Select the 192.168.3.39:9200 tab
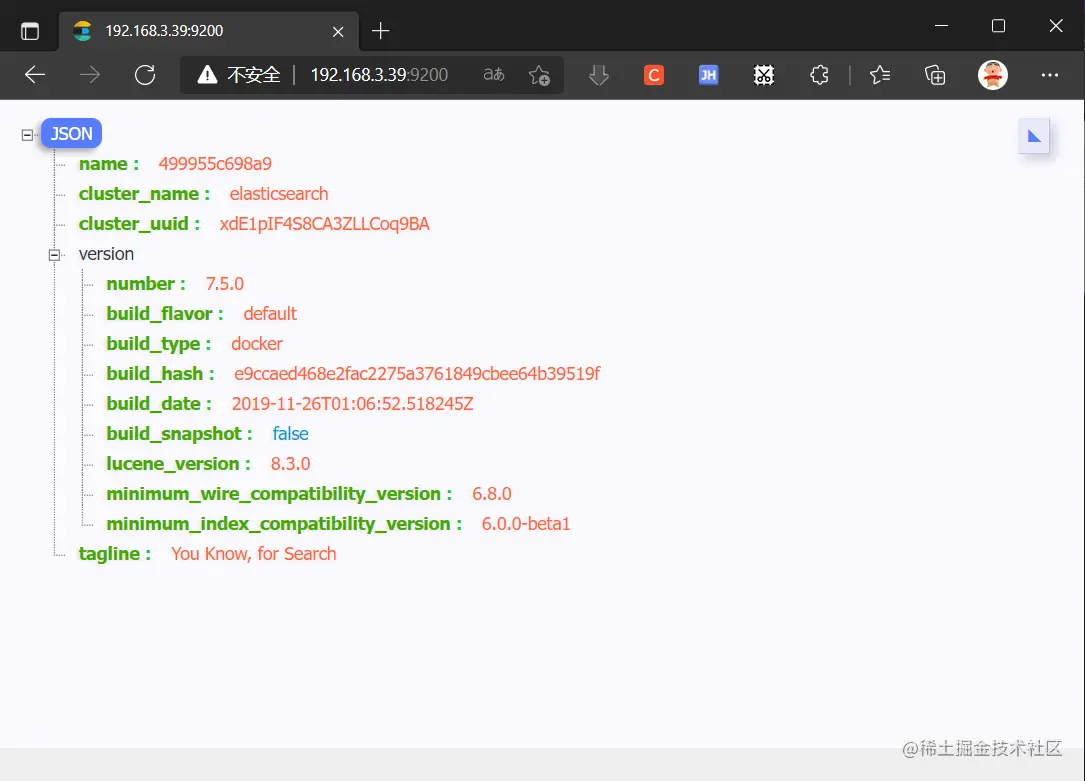 (x=209, y=31)
